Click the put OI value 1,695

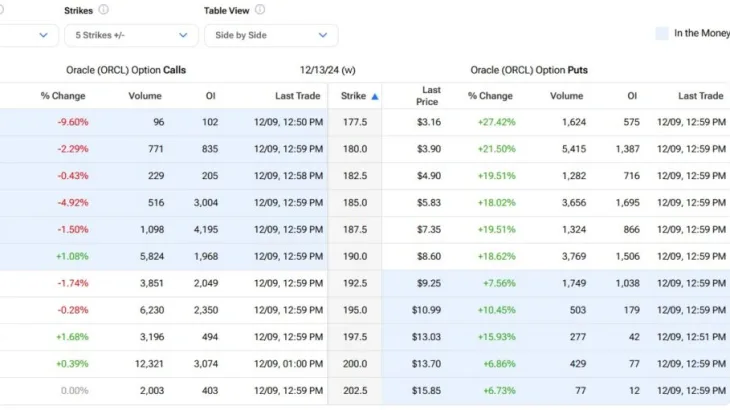click(x=628, y=203)
